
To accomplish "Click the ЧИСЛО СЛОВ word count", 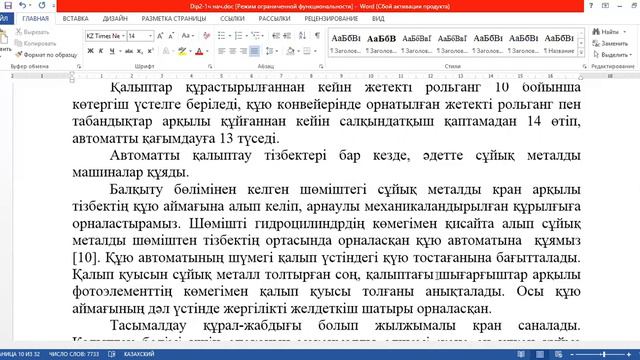I will (x=74, y=354).
